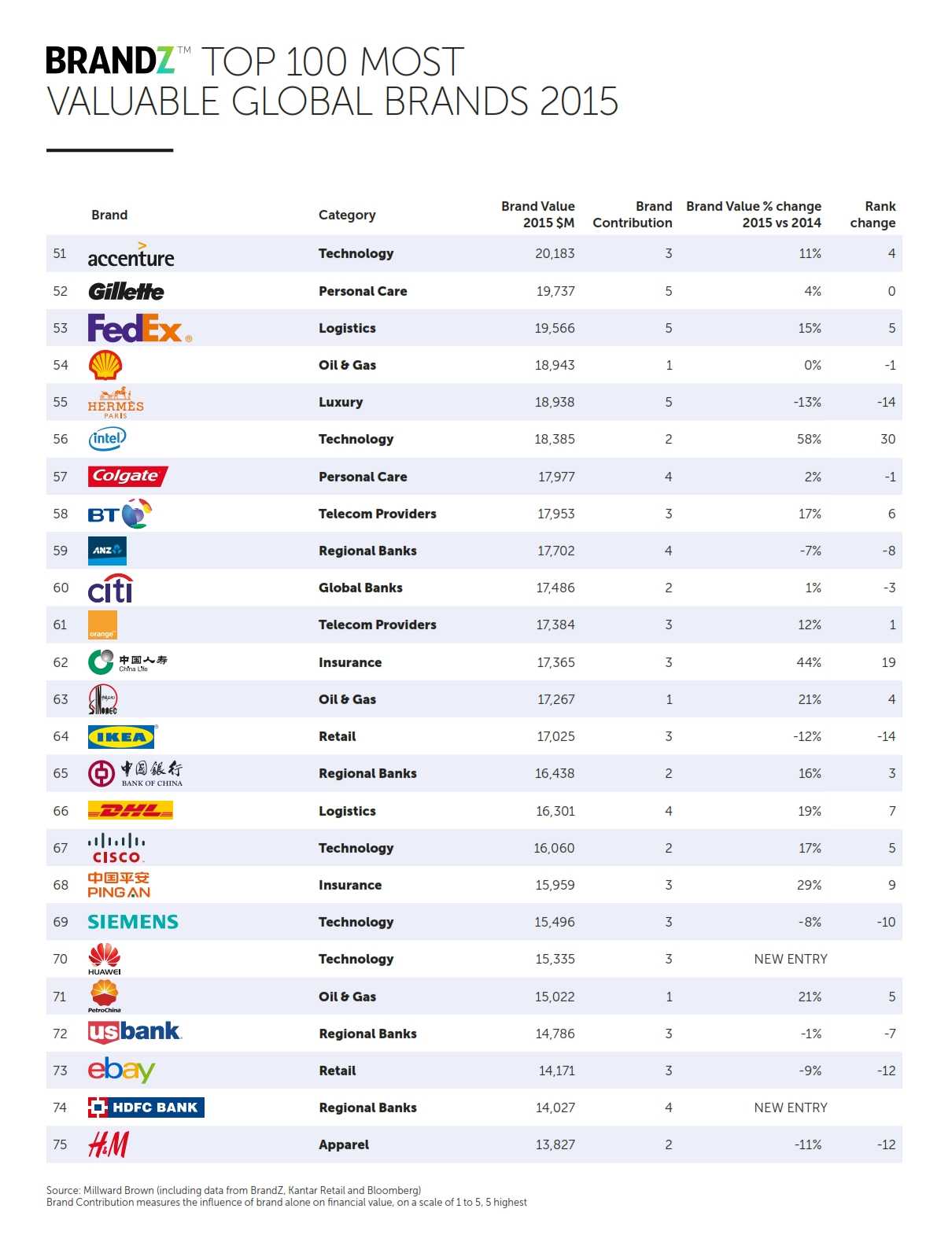The width and height of the screenshot is (952, 1253).
Task: Click the Category column header
Action: click(347, 215)
